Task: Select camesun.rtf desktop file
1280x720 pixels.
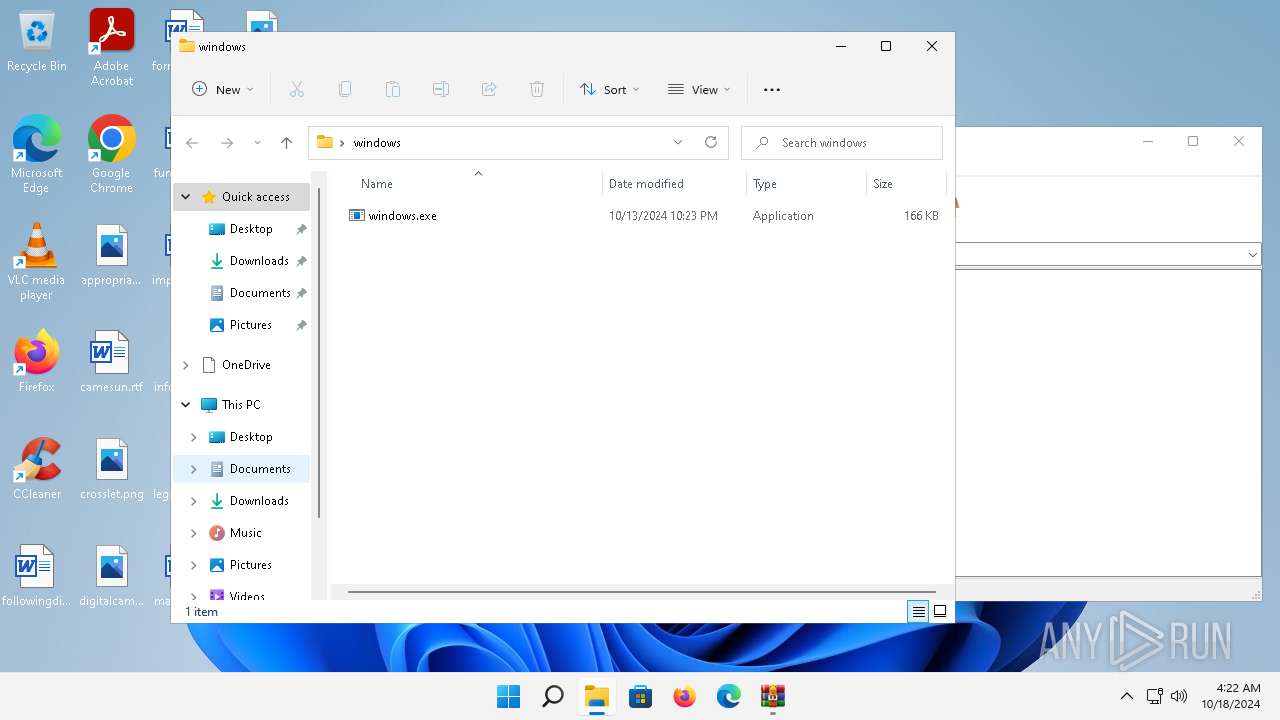Action: tap(112, 361)
